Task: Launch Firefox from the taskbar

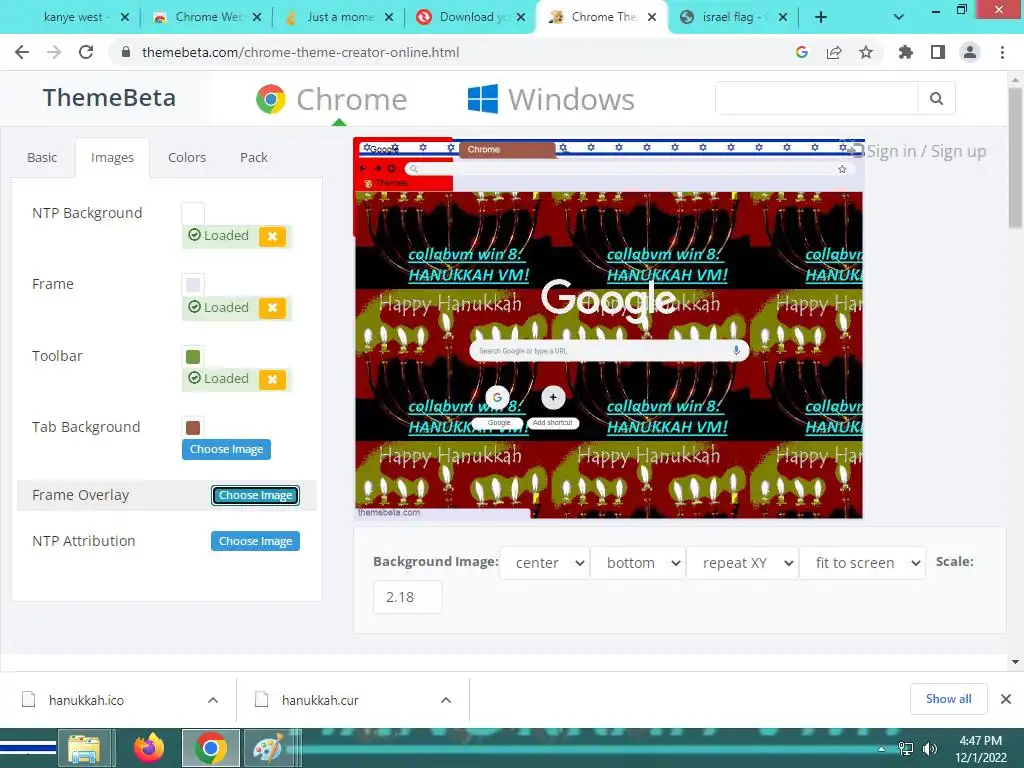Action: tap(149, 748)
